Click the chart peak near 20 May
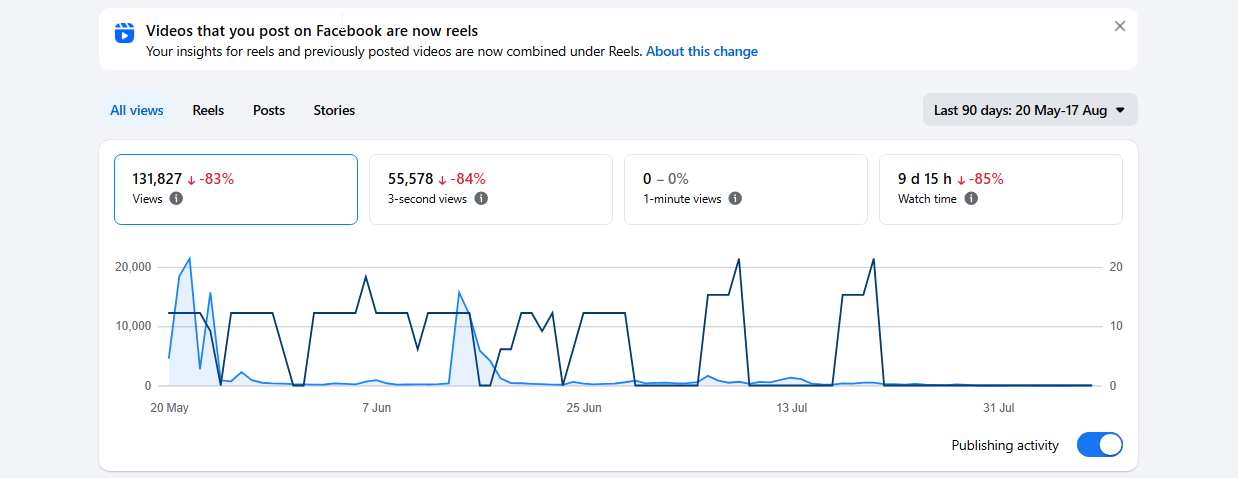The width and height of the screenshot is (1238, 478). tap(190, 258)
